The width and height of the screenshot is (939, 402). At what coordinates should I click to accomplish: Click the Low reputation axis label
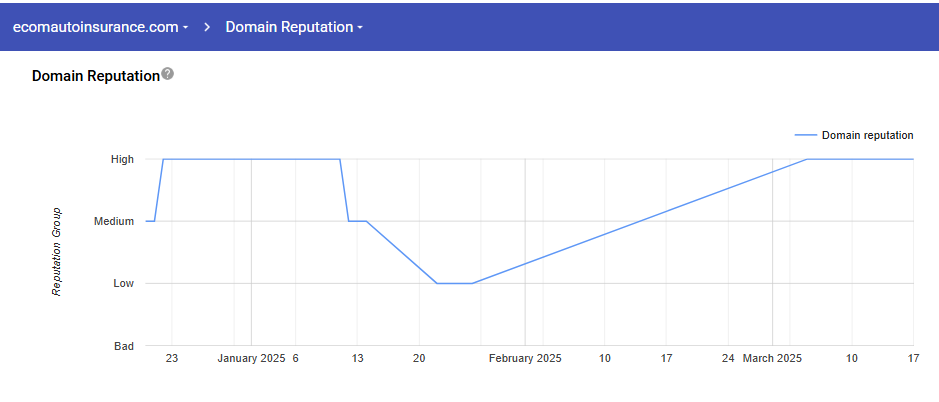[123, 283]
